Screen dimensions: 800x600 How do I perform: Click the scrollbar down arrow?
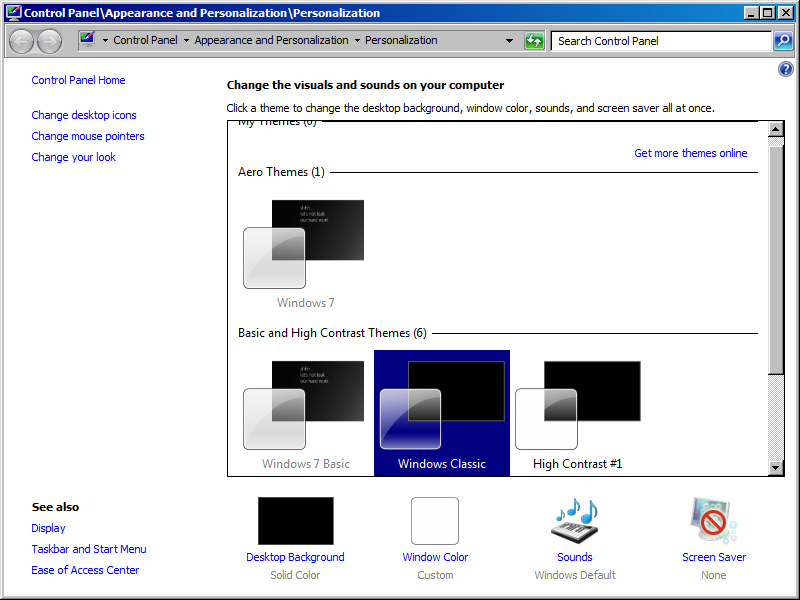click(x=777, y=466)
